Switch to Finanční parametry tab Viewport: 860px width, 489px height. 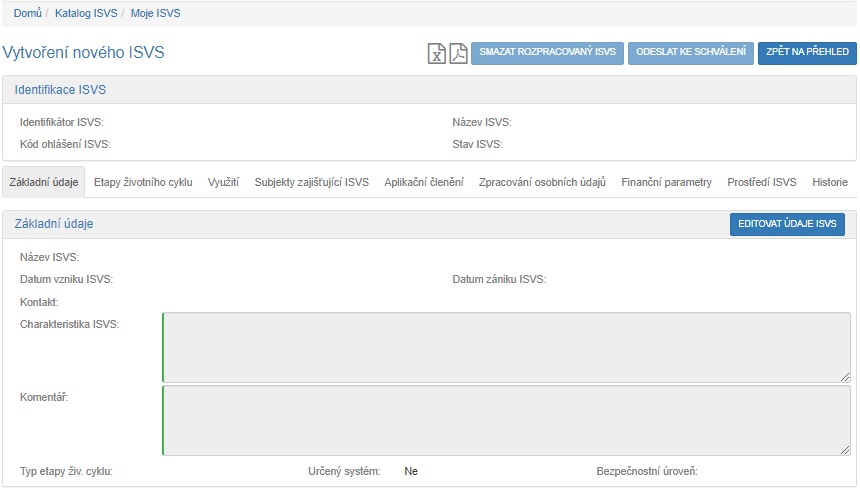(666, 182)
